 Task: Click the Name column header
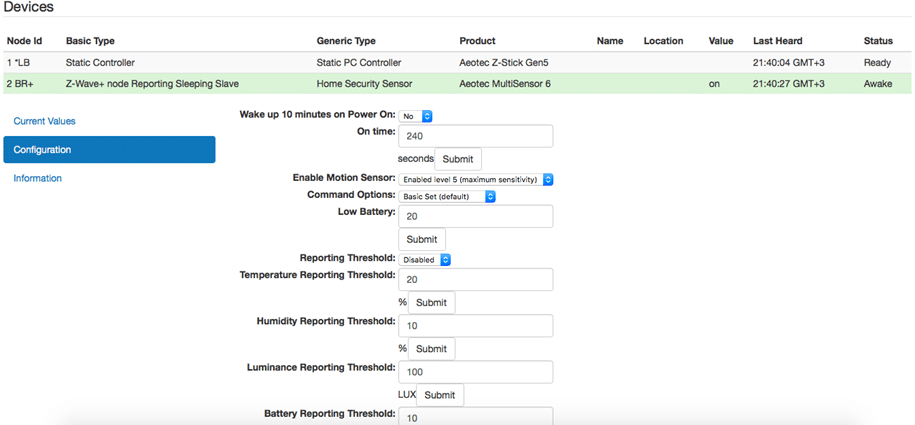[610, 41]
